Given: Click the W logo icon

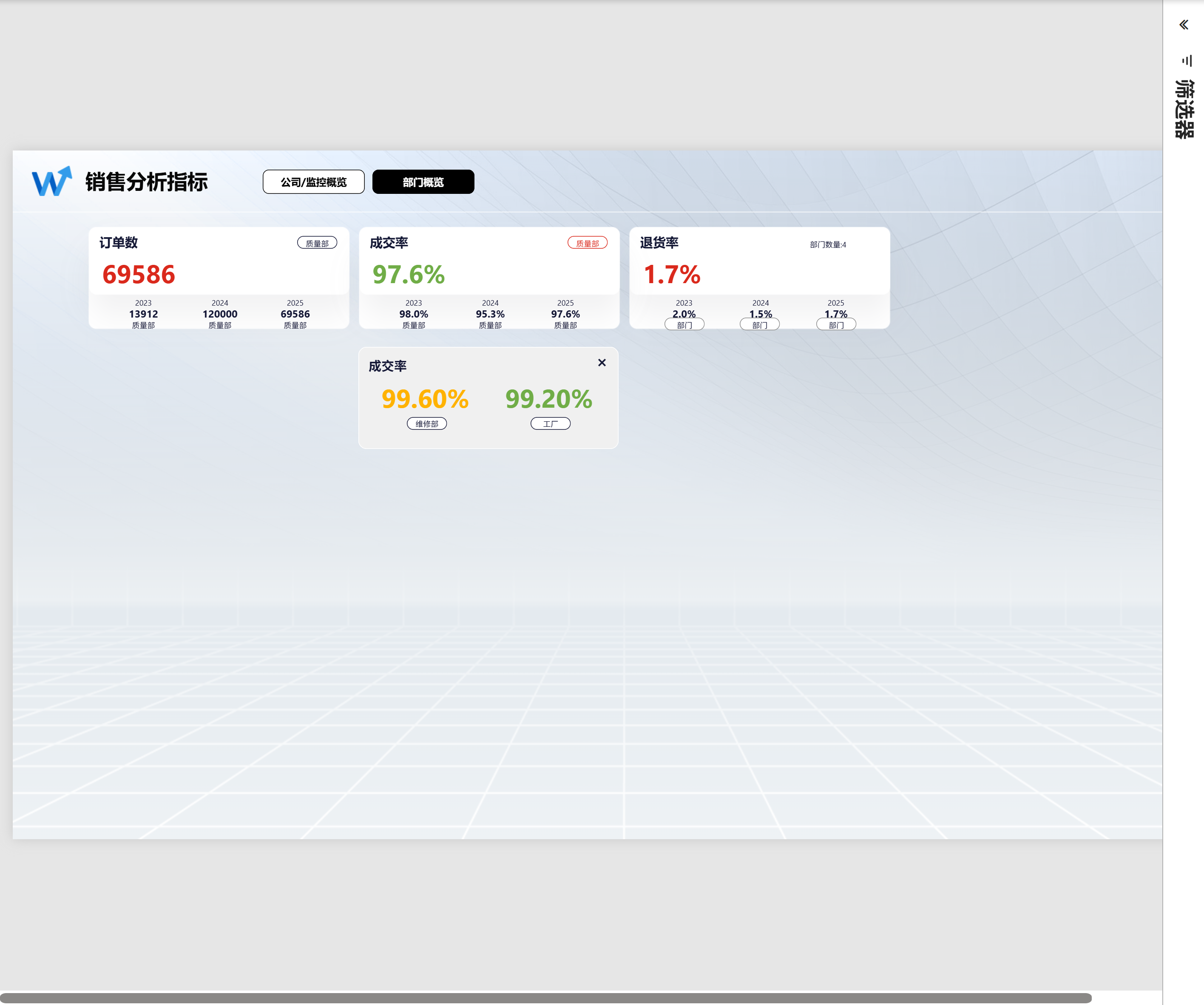Looking at the screenshot, I should pos(51,181).
